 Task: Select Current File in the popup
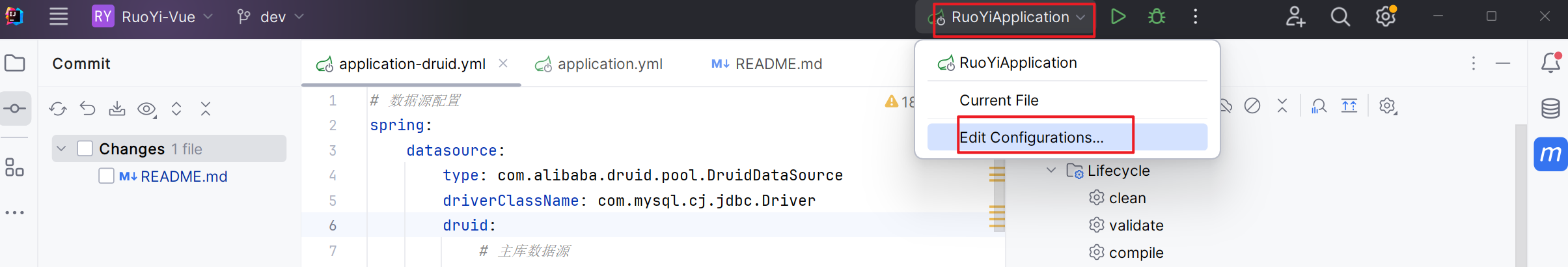coord(1067,100)
